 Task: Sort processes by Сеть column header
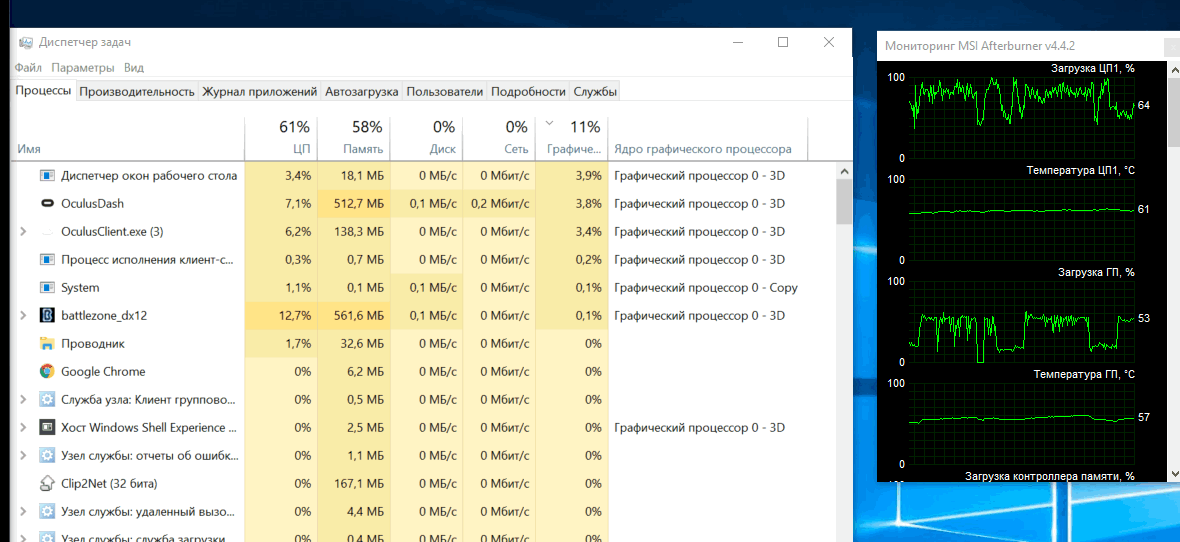point(499,139)
